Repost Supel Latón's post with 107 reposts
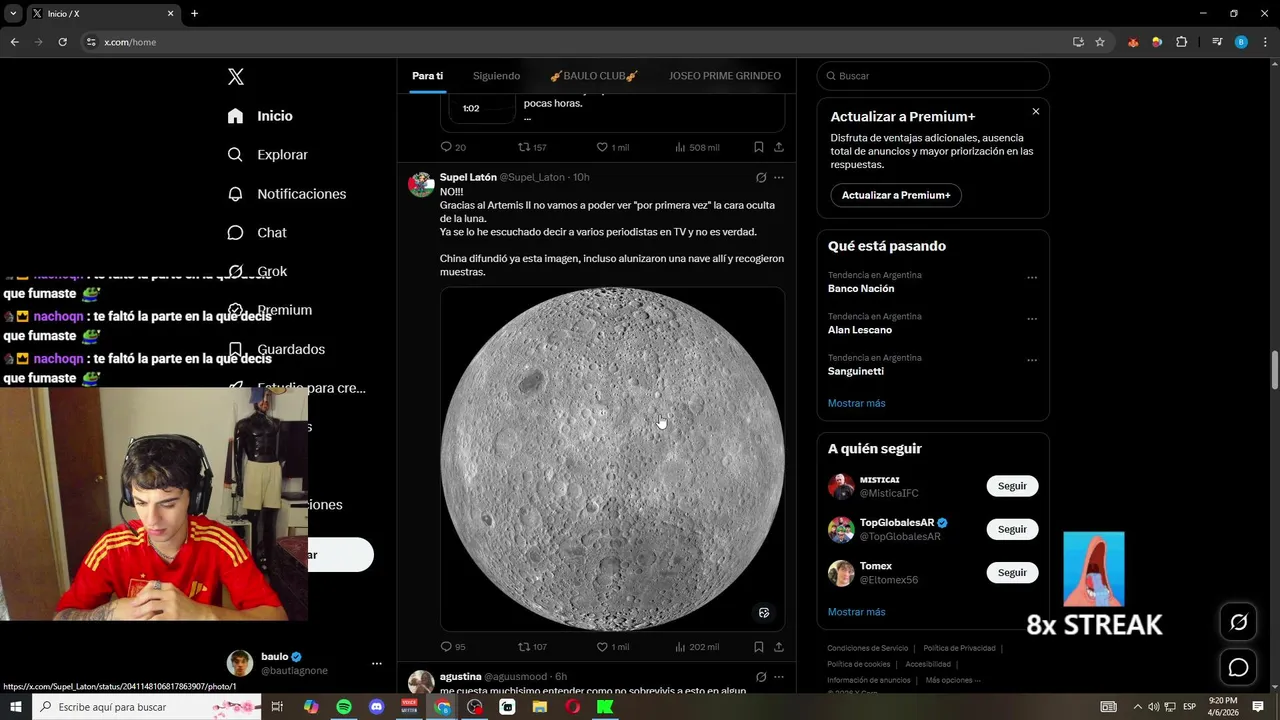The image size is (1280, 720). click(x=532, y=647)
